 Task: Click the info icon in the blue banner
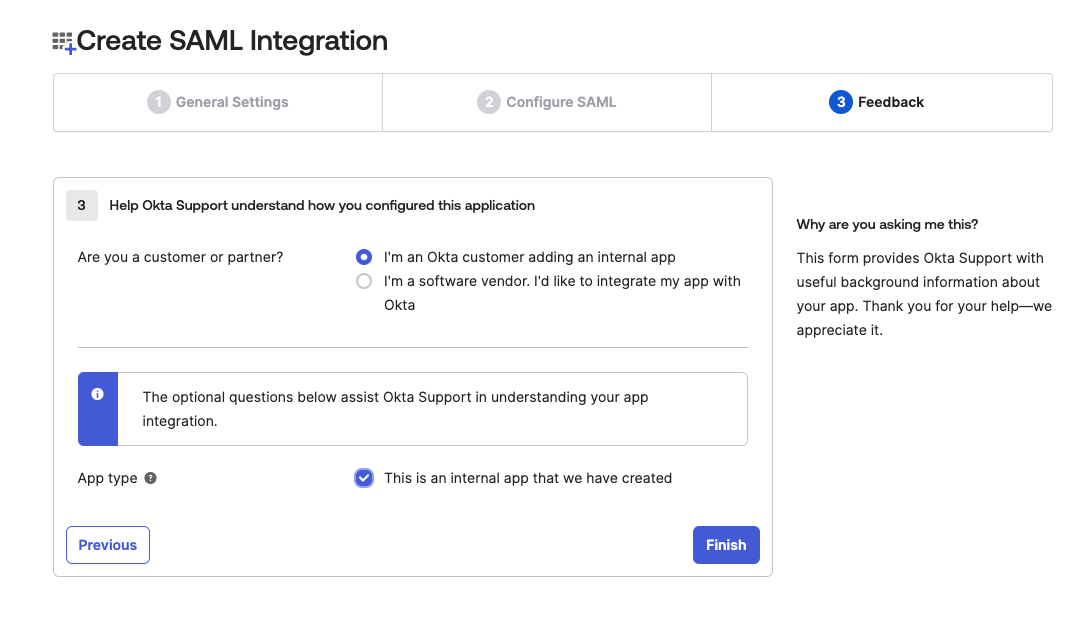[x=98, y=395]
